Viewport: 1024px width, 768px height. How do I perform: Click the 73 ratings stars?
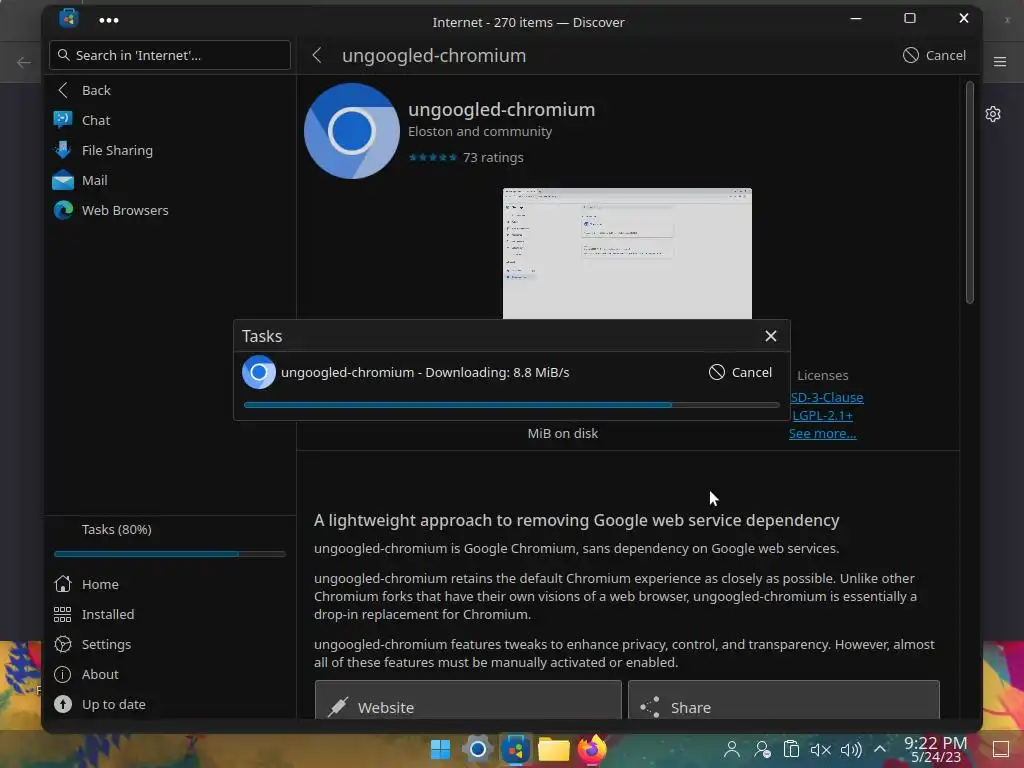pyautogui.click(x=432, y=157)
